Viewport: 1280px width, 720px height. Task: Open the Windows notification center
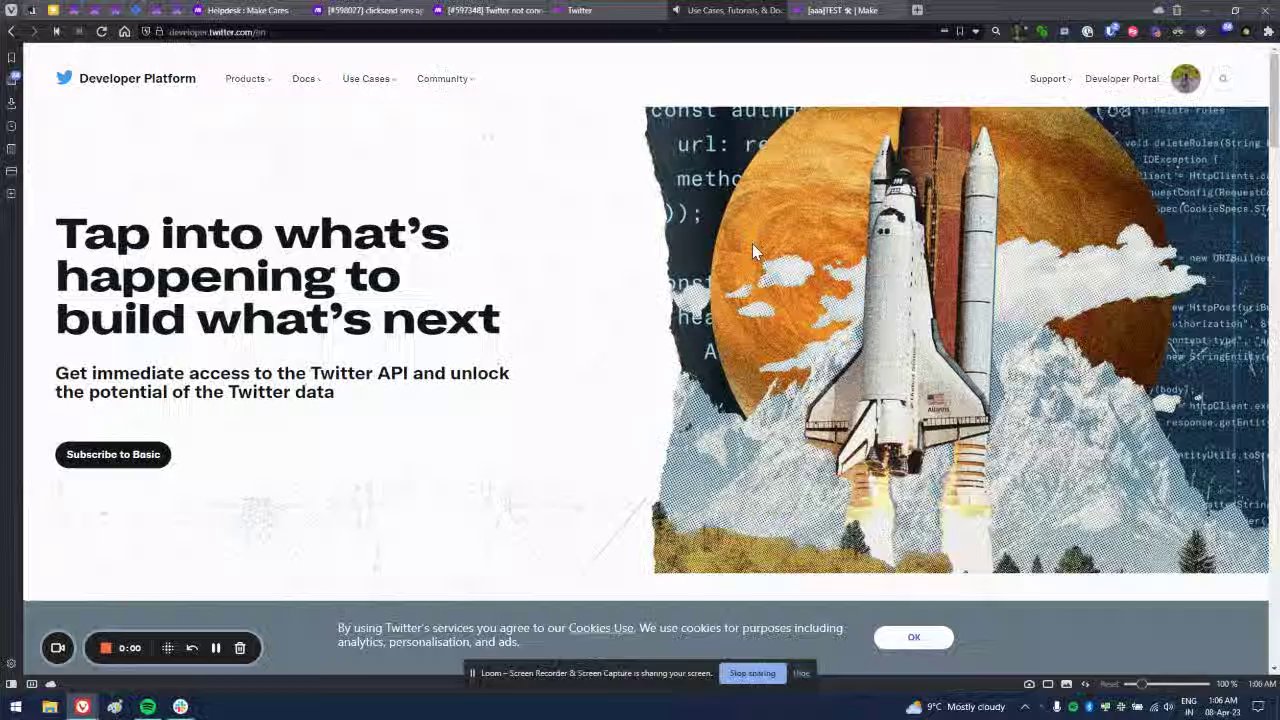pyautogui.click(x=1258, y=707)
